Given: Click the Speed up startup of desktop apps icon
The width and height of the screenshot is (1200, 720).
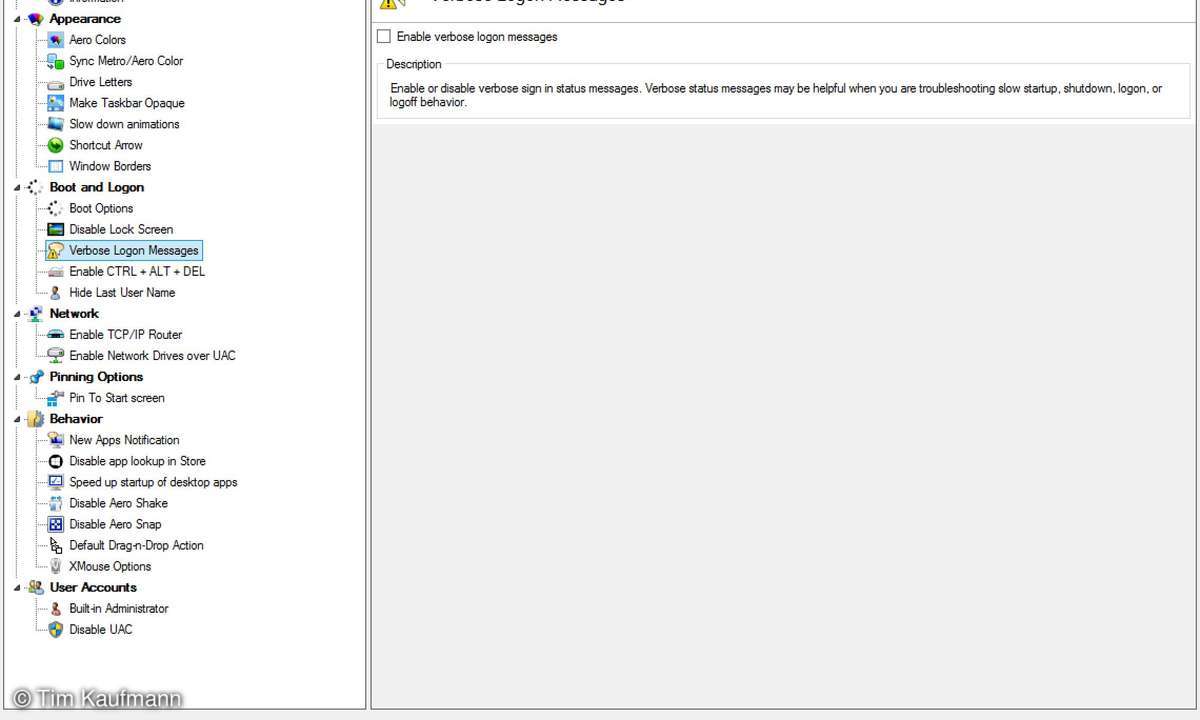Looking at the screenshot, I should [x=56, y=482].
